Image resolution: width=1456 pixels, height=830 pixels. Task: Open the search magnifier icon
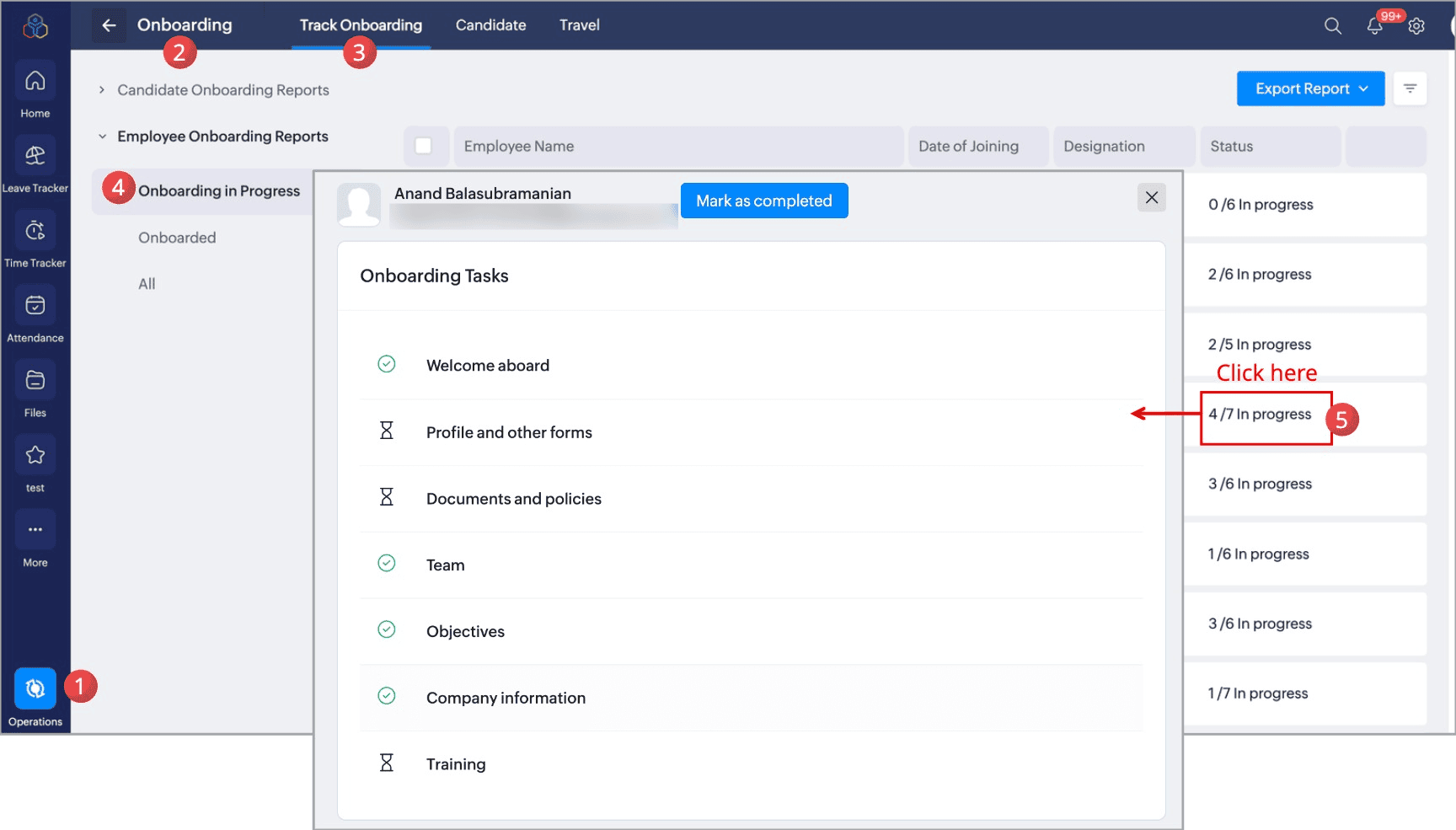[x=1332, y=26]
